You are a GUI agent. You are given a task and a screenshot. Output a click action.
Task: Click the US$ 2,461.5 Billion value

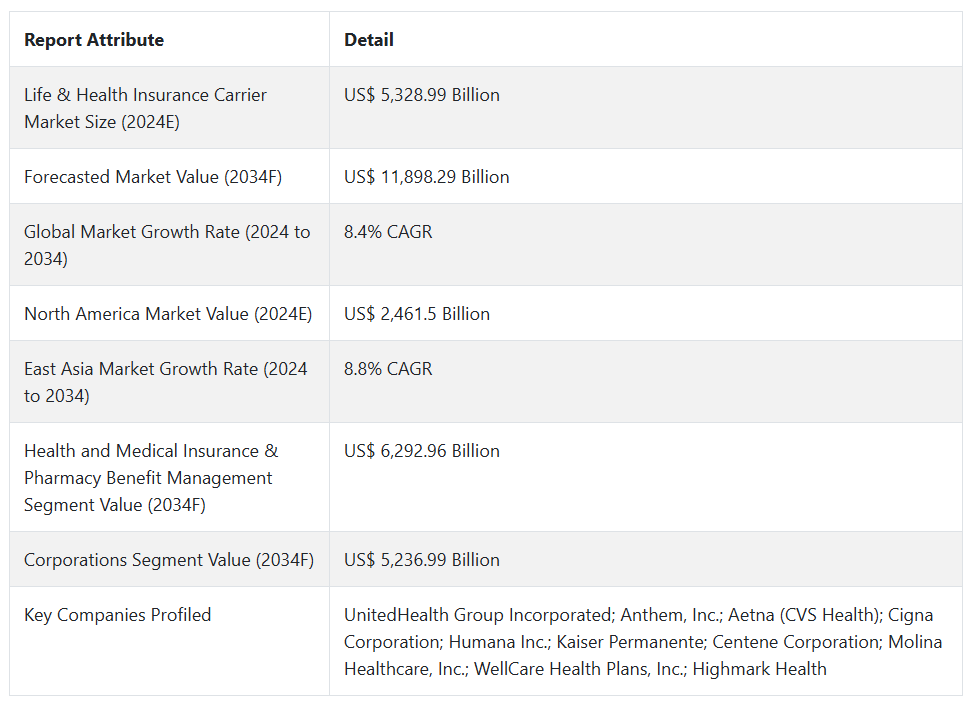click(x=417, y=314)
